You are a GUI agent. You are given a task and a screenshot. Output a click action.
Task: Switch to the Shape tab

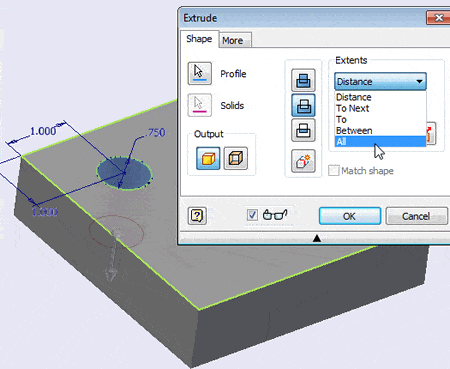199,39
